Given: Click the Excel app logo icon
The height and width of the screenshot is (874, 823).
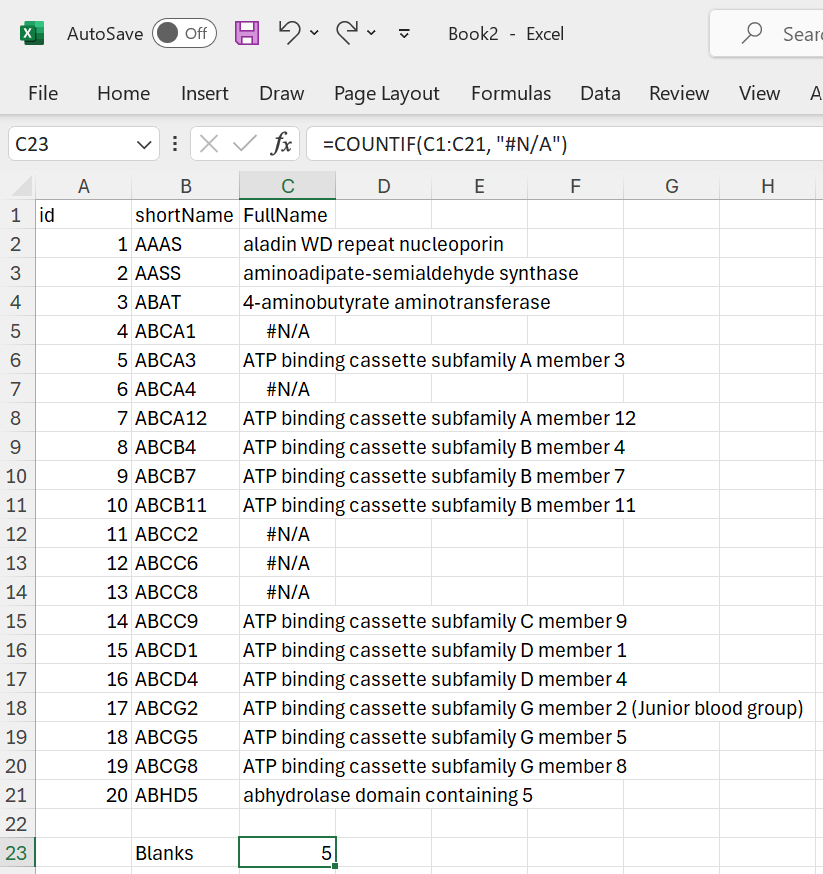Looking at the screenshot, I should 32,34.
